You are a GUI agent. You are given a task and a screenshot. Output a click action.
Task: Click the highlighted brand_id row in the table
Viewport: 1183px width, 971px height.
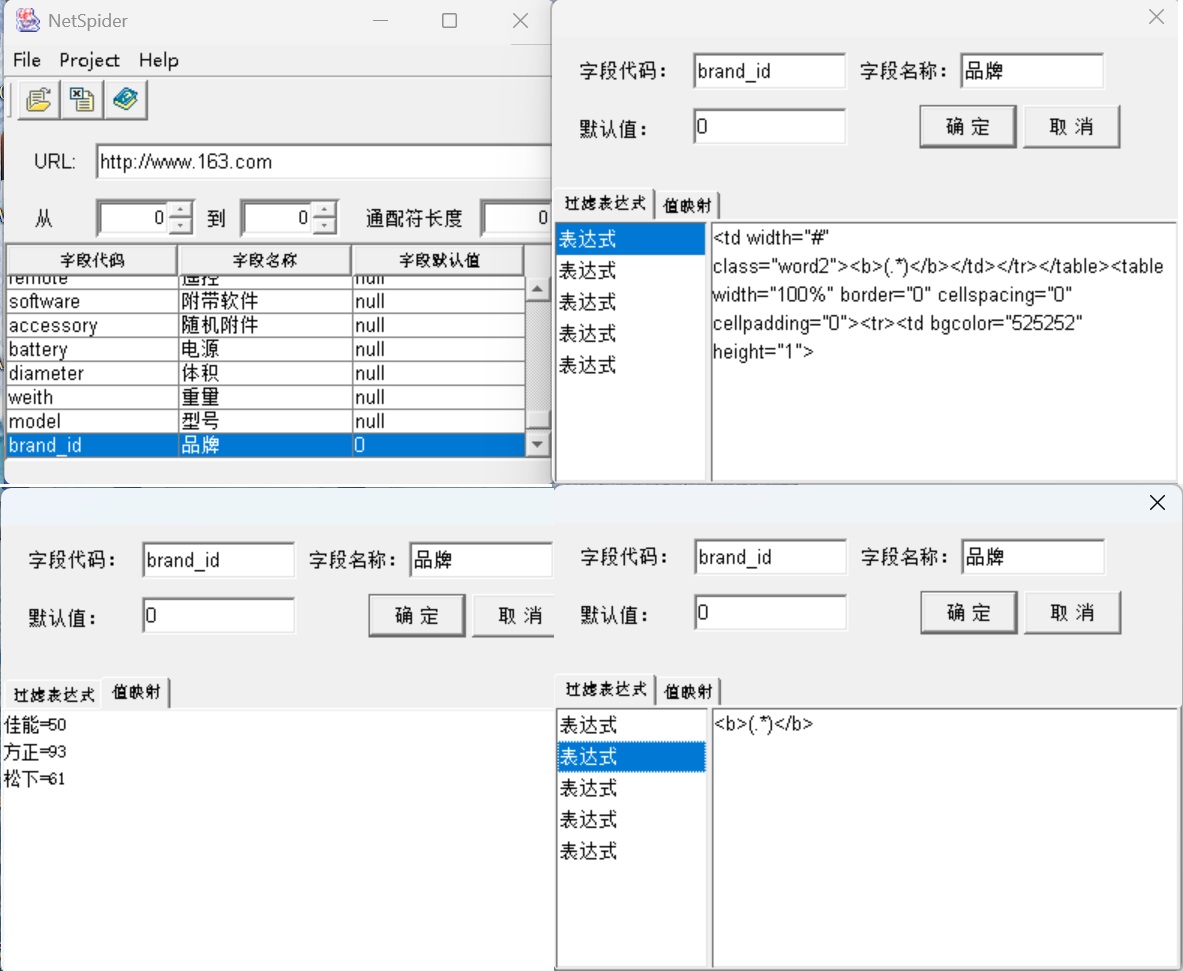pyautogui.click(x=266, y=445)
